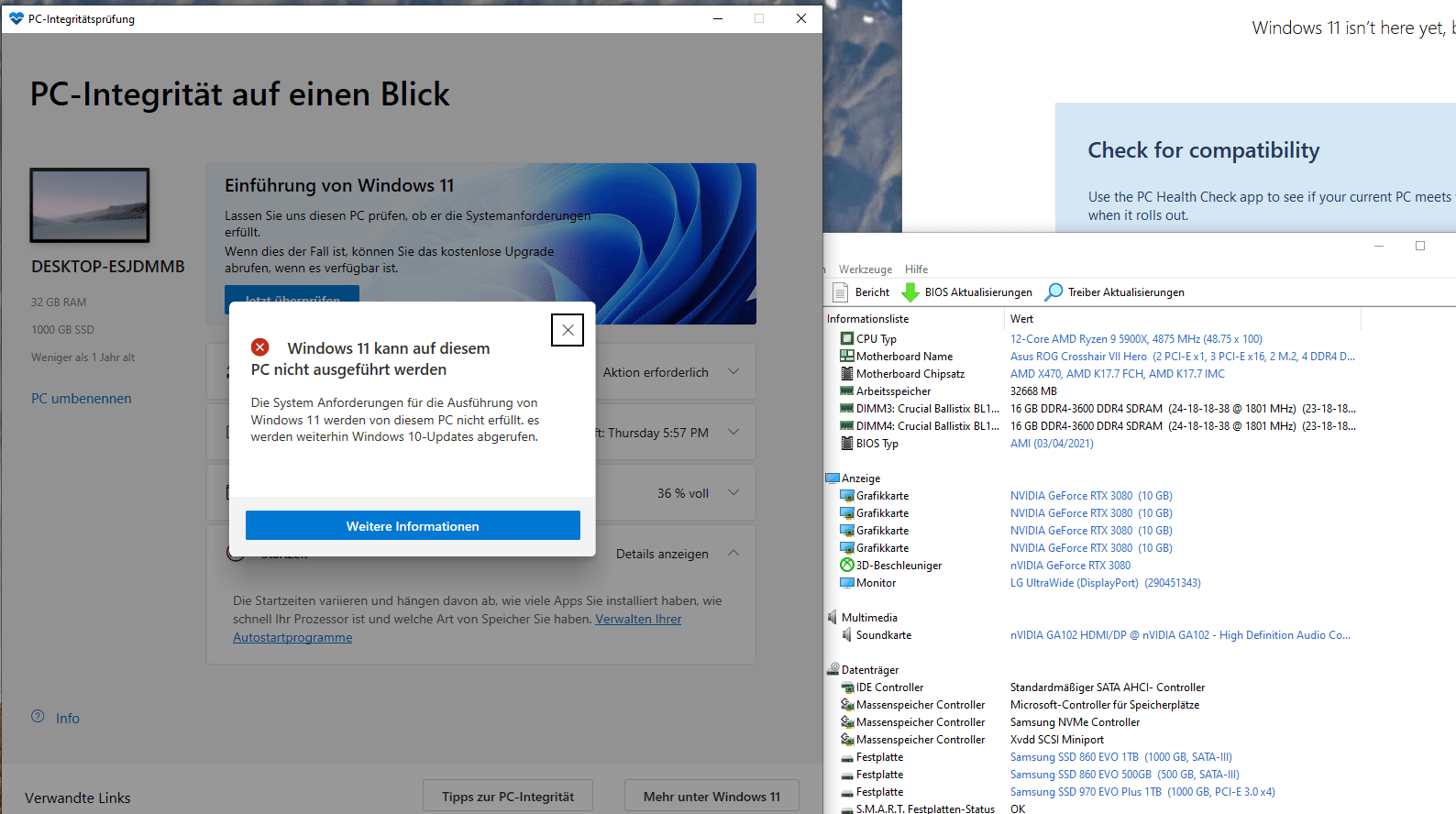Click Weitere Informationen button

click(413, 525)
